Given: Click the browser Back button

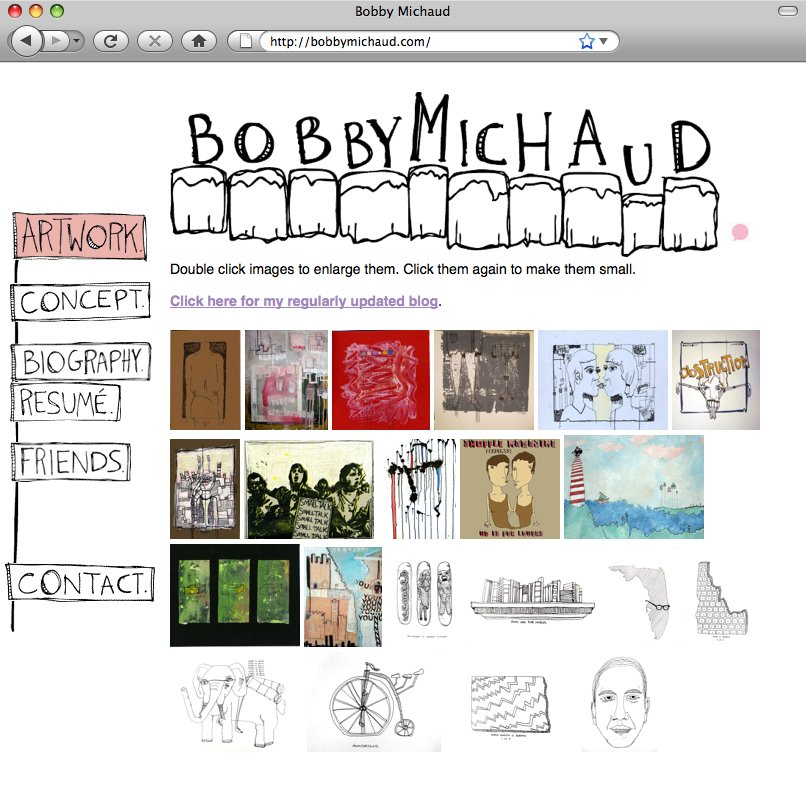Looking at the screenshot, I should (x=26, y=41).
